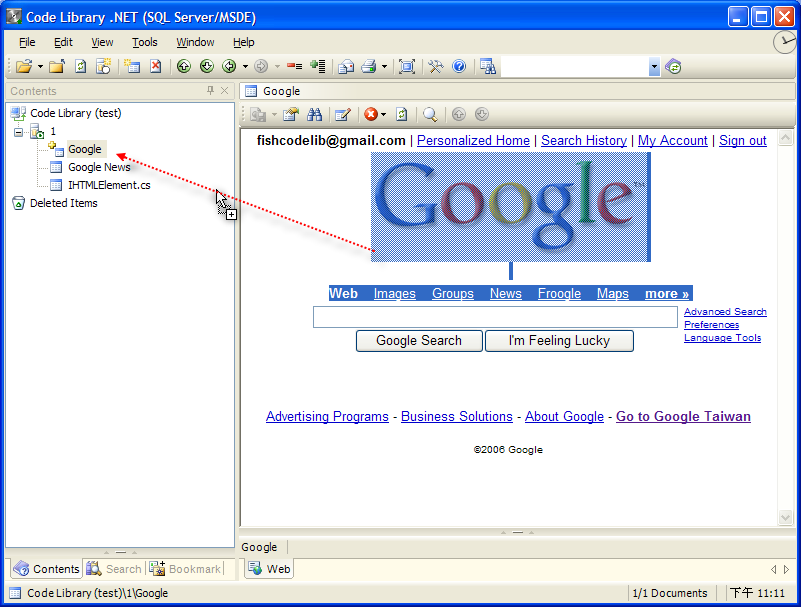Screen dimensions: 801x607
Task: Select the Web tab below the document
Action: point(269,569)
